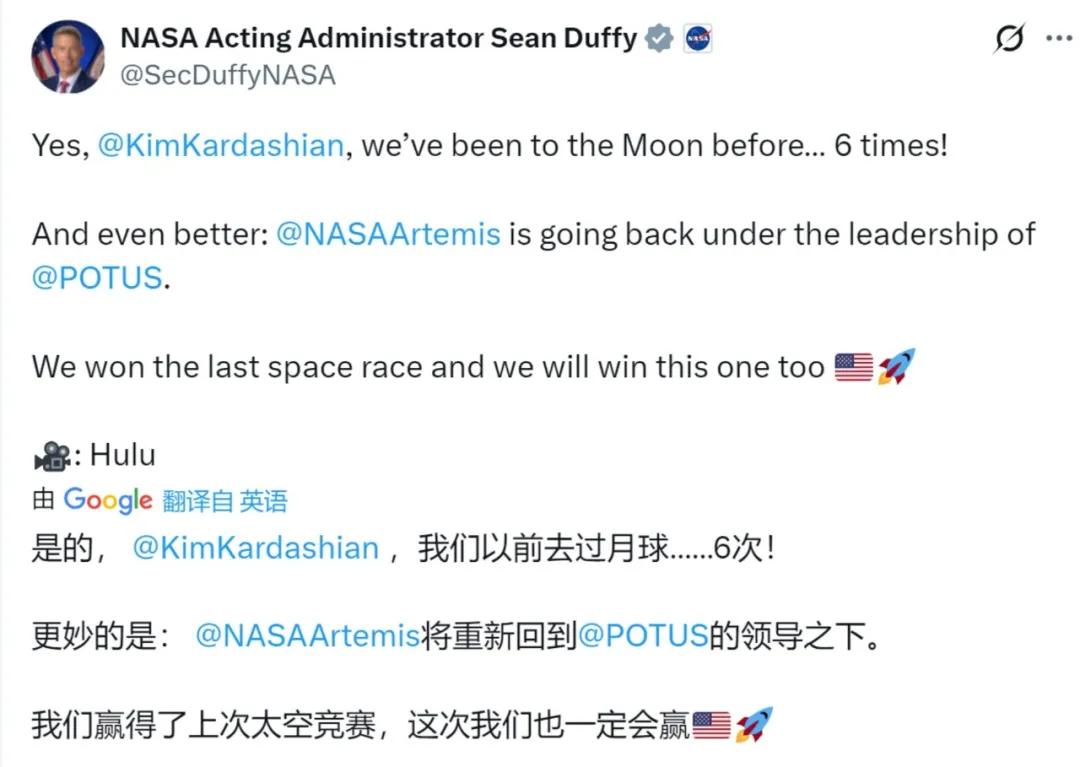The height and width of the screenshot is (767, 1080).
Task: Open the three-dot more options menu
Action: [x=1059, y=38]
